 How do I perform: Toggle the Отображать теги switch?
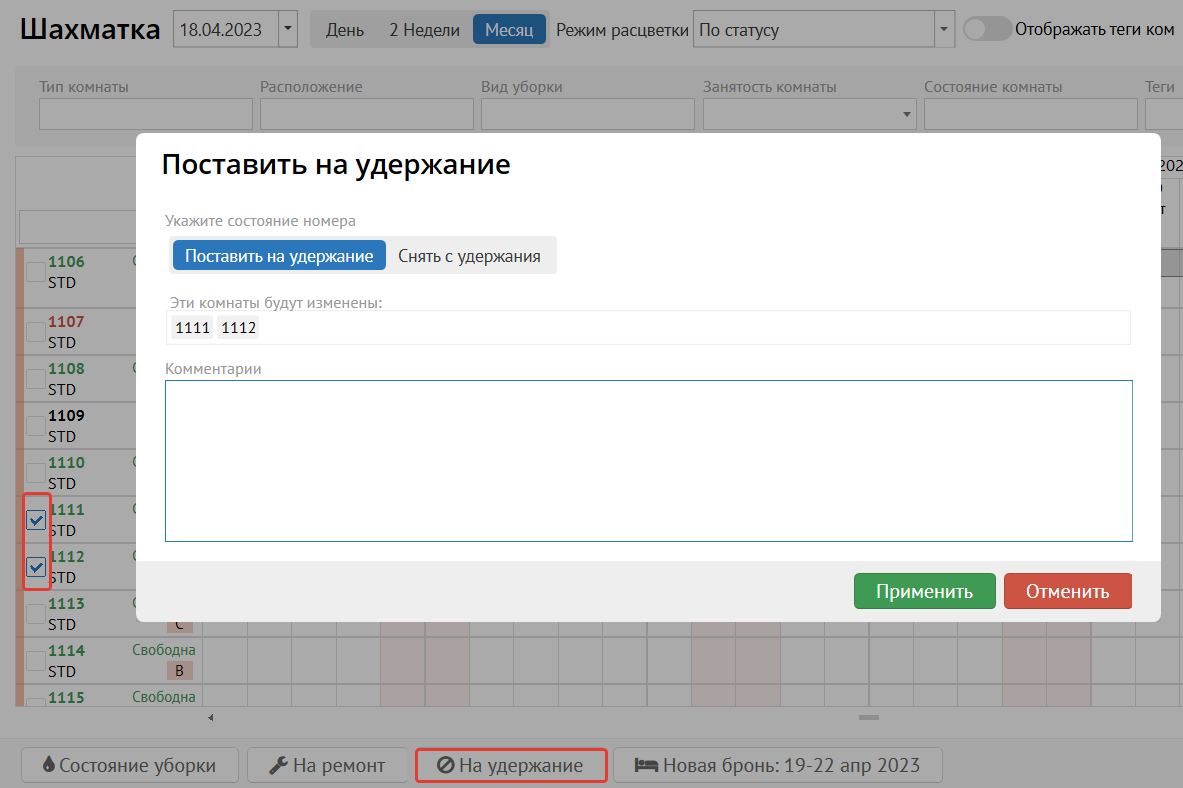[x=987, y=29]
